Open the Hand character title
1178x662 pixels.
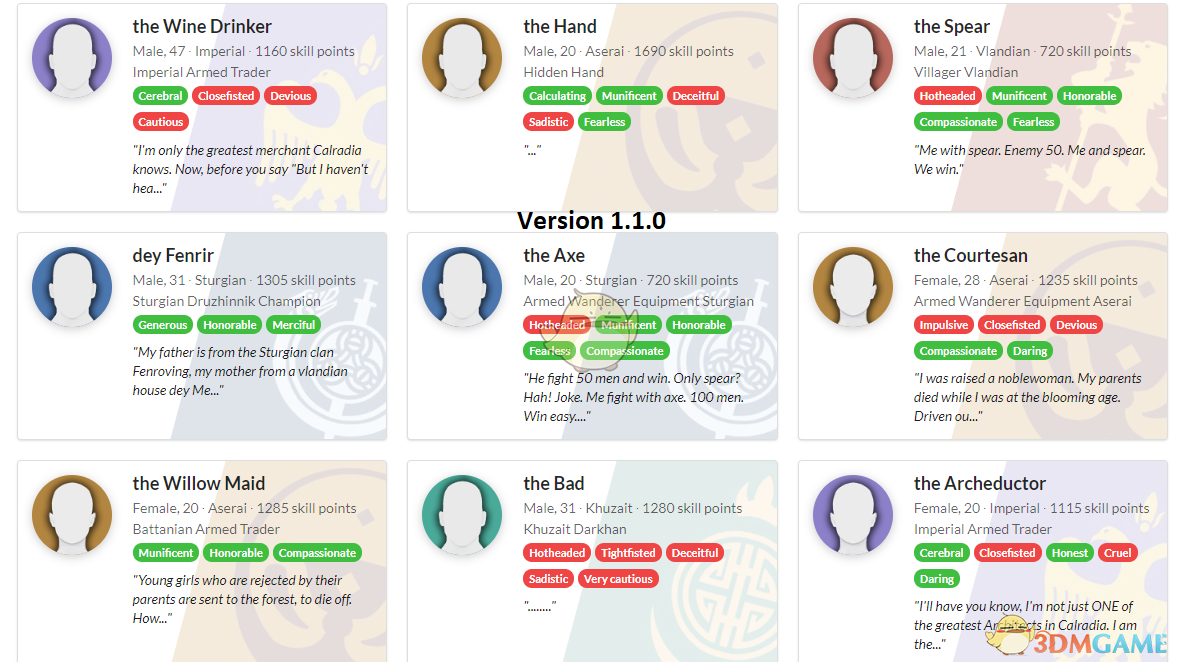coord(560,26)
